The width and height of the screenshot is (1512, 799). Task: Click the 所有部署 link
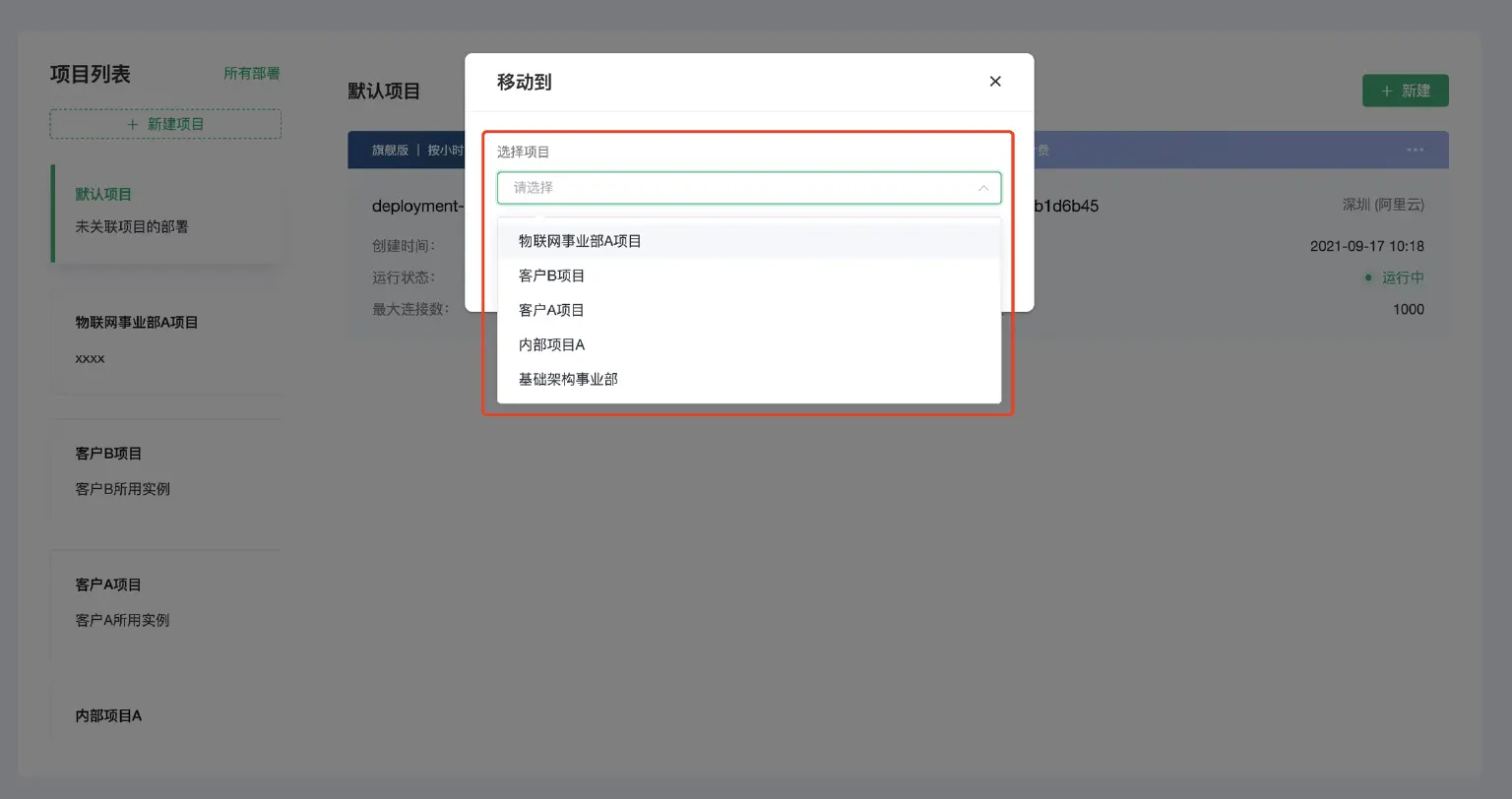[x=252, y=73]
